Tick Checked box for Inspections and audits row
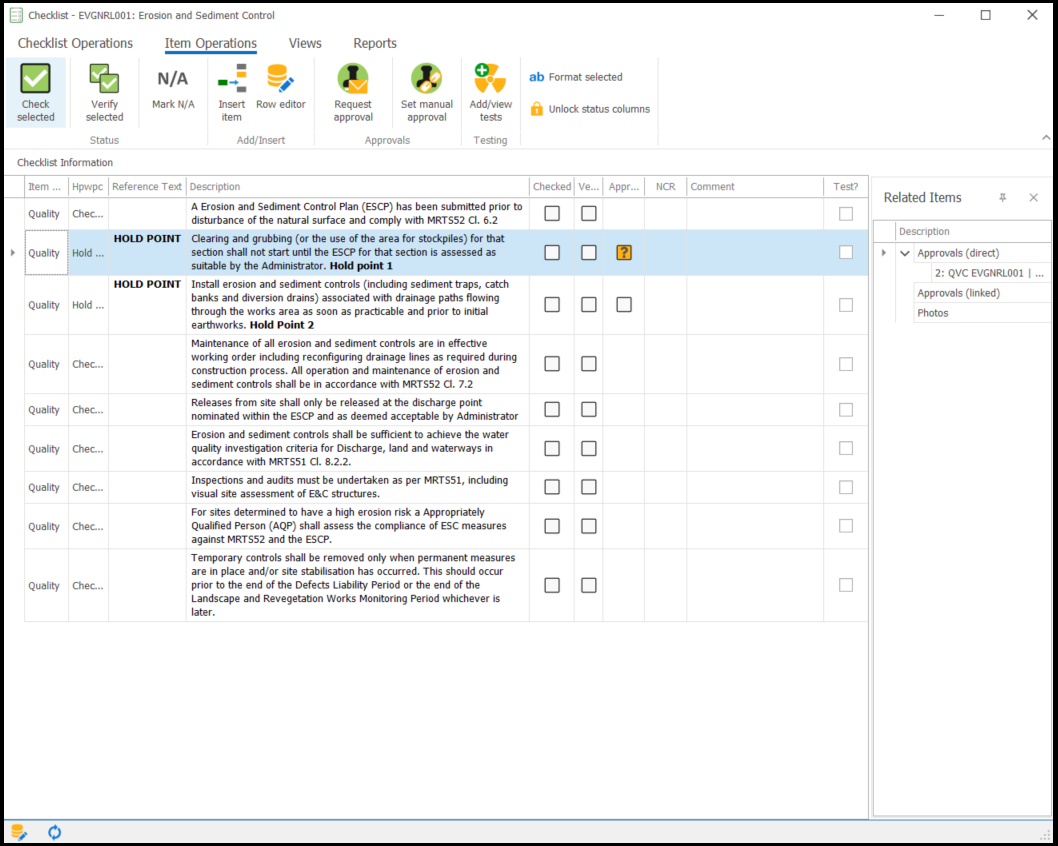The image size is (1058, 846). point(552,487)
